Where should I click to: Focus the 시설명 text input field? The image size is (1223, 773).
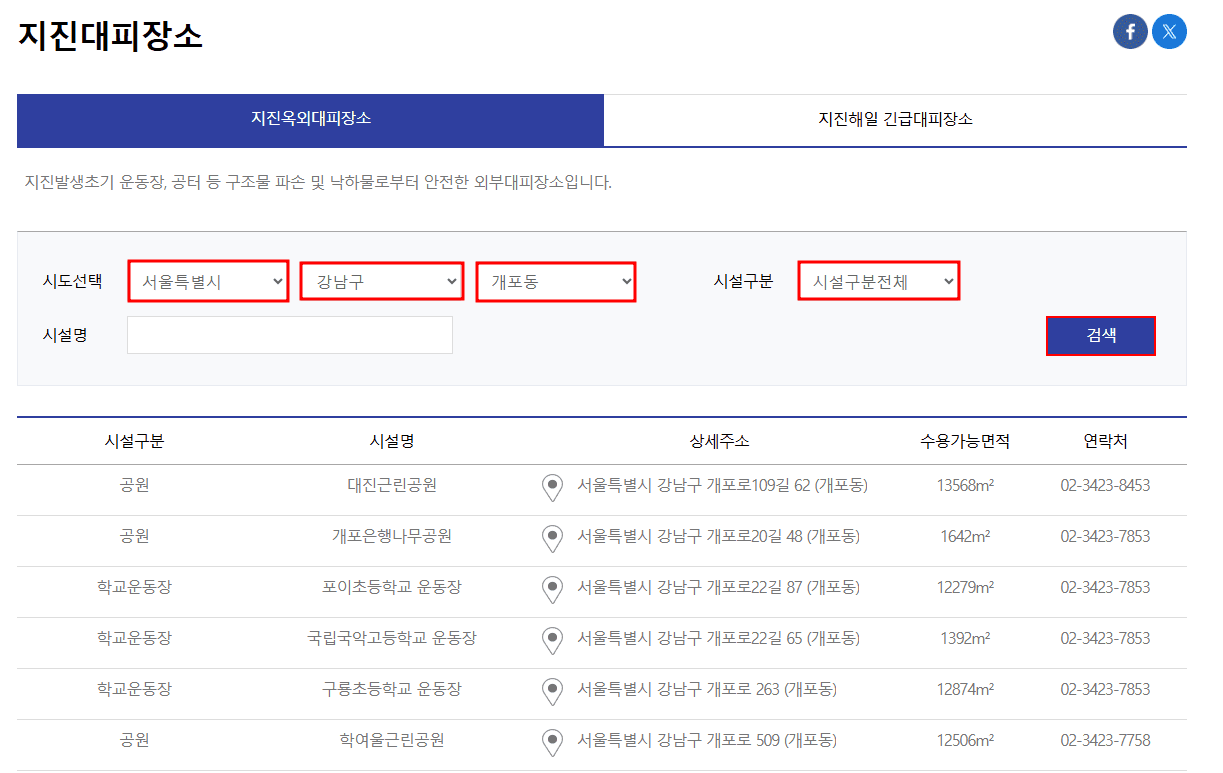tap(290, 335)
